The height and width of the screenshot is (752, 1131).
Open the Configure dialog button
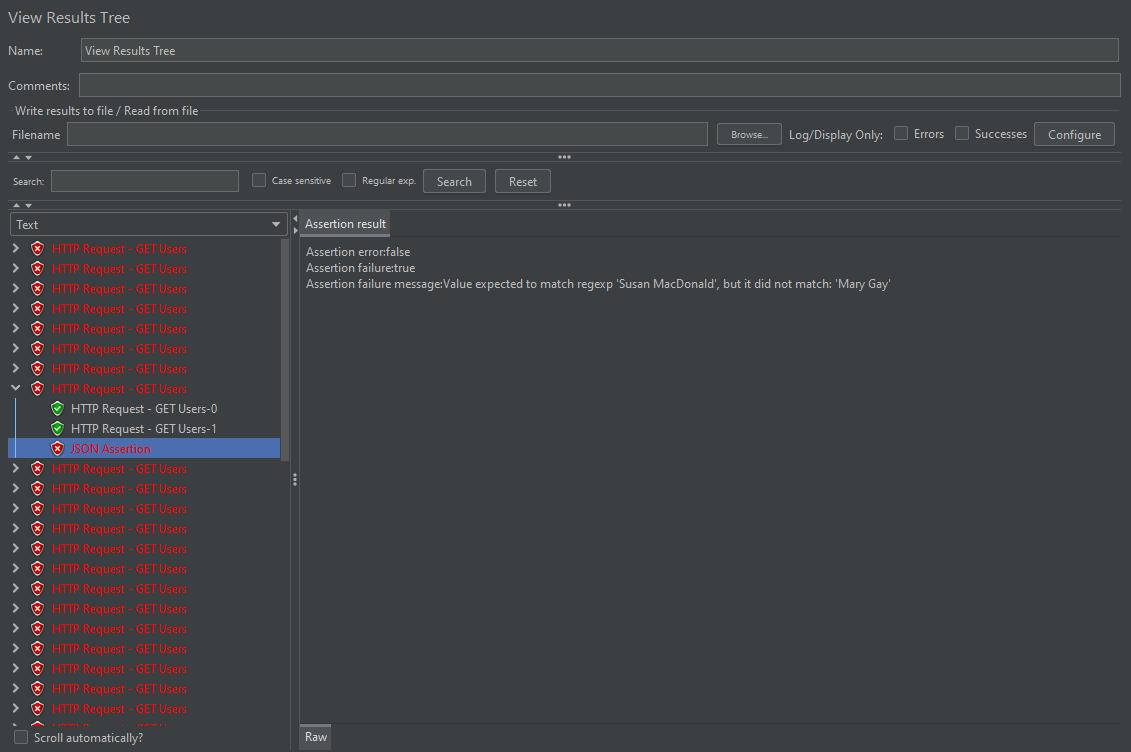pos(1074,134)
